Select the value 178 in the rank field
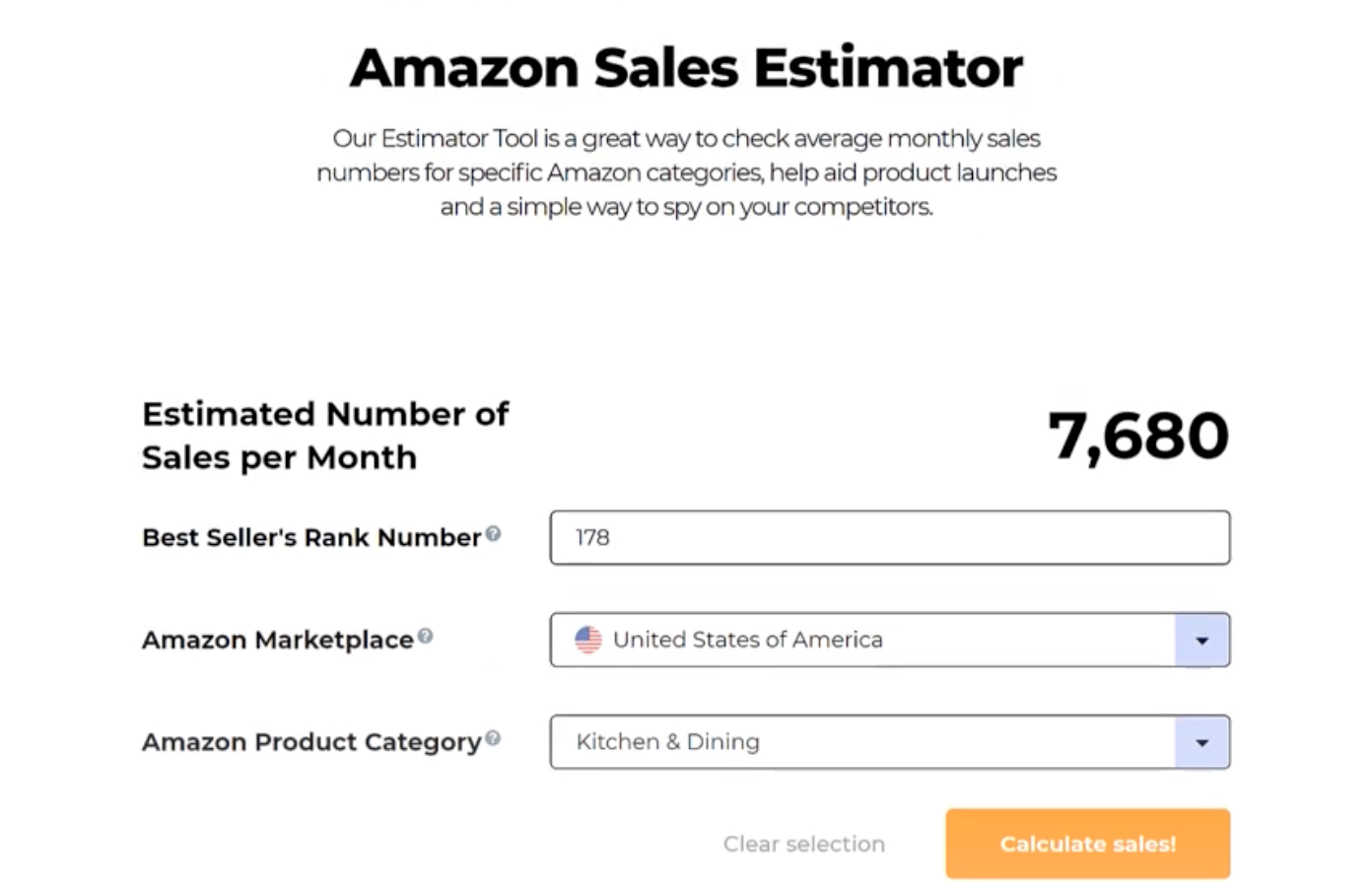Screen dimensions: 1372x891 (x=592, y=537)
